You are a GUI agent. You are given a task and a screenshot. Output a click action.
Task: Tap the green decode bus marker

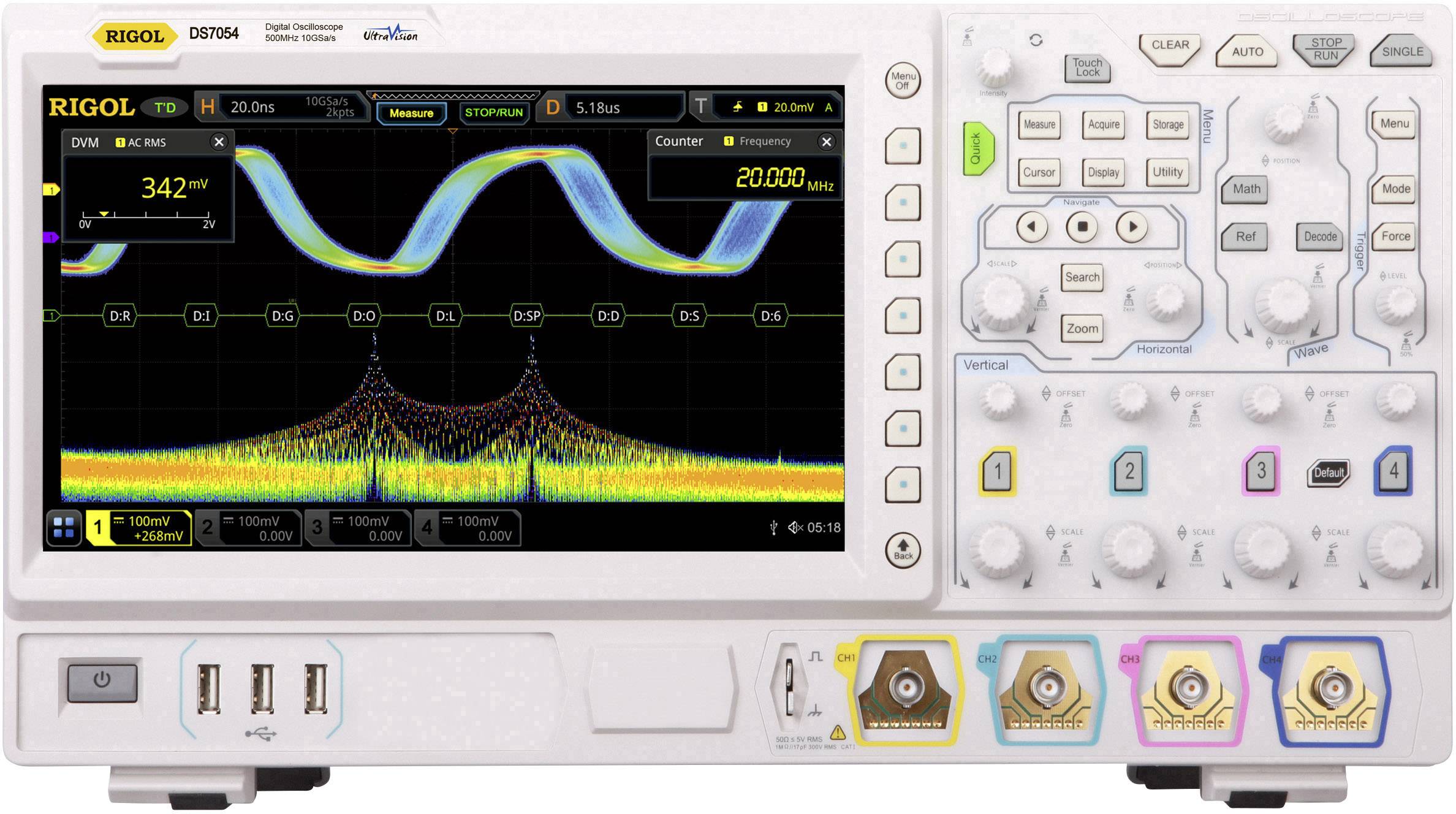click(x=51, y=316)
